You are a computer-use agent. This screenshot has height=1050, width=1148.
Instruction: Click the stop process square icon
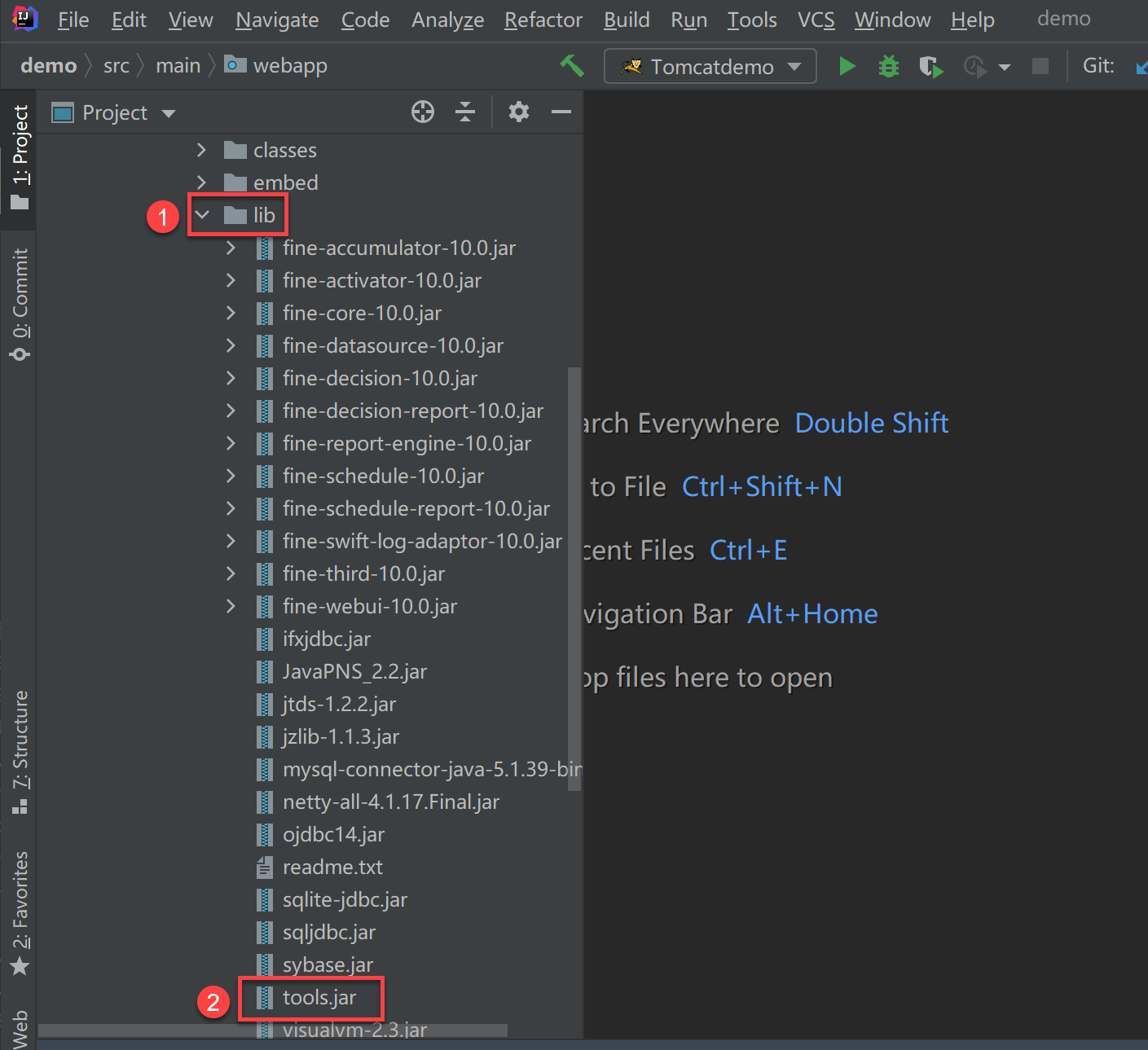(x=1040, y=66)
